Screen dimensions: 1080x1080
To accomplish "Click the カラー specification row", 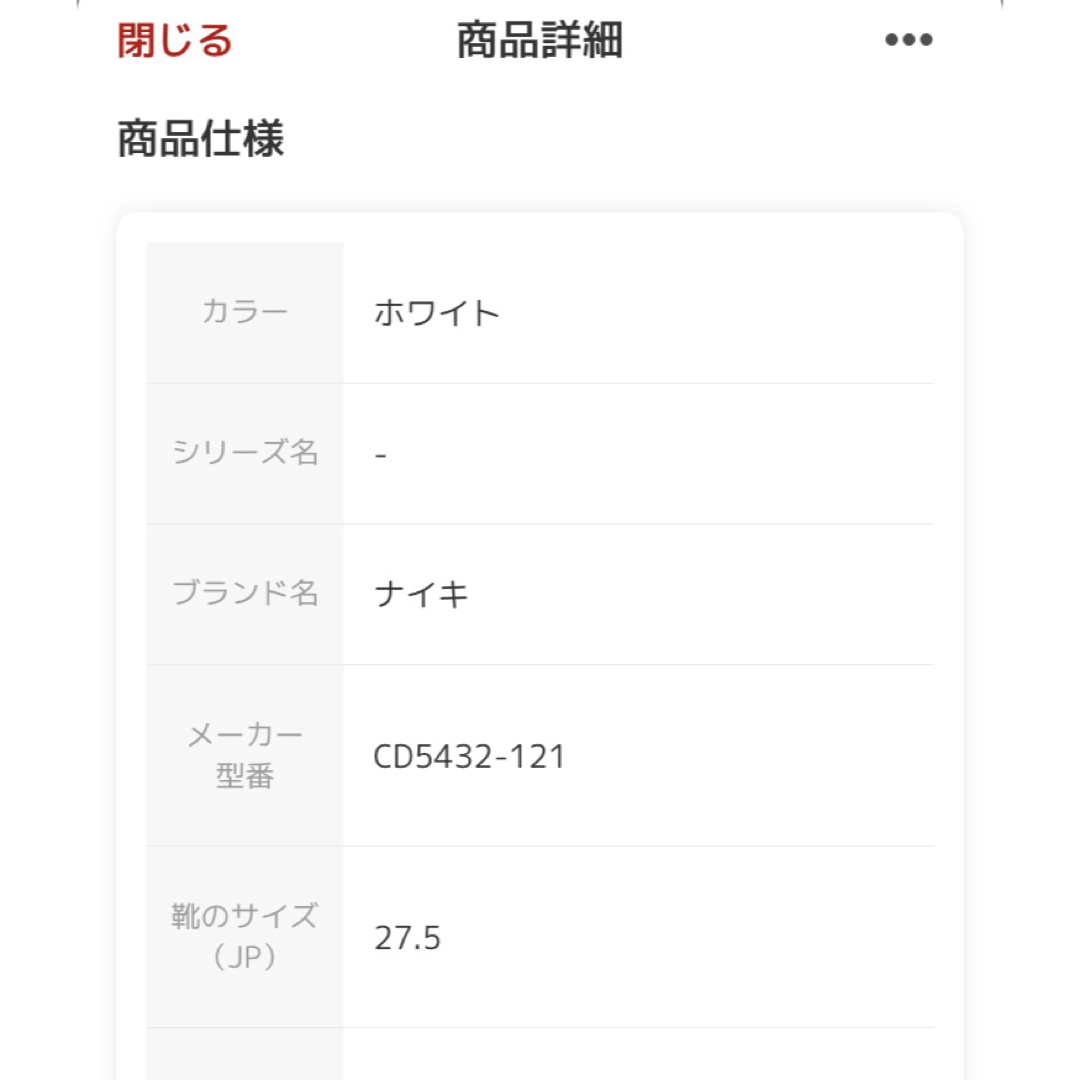I will pos(540,313).
